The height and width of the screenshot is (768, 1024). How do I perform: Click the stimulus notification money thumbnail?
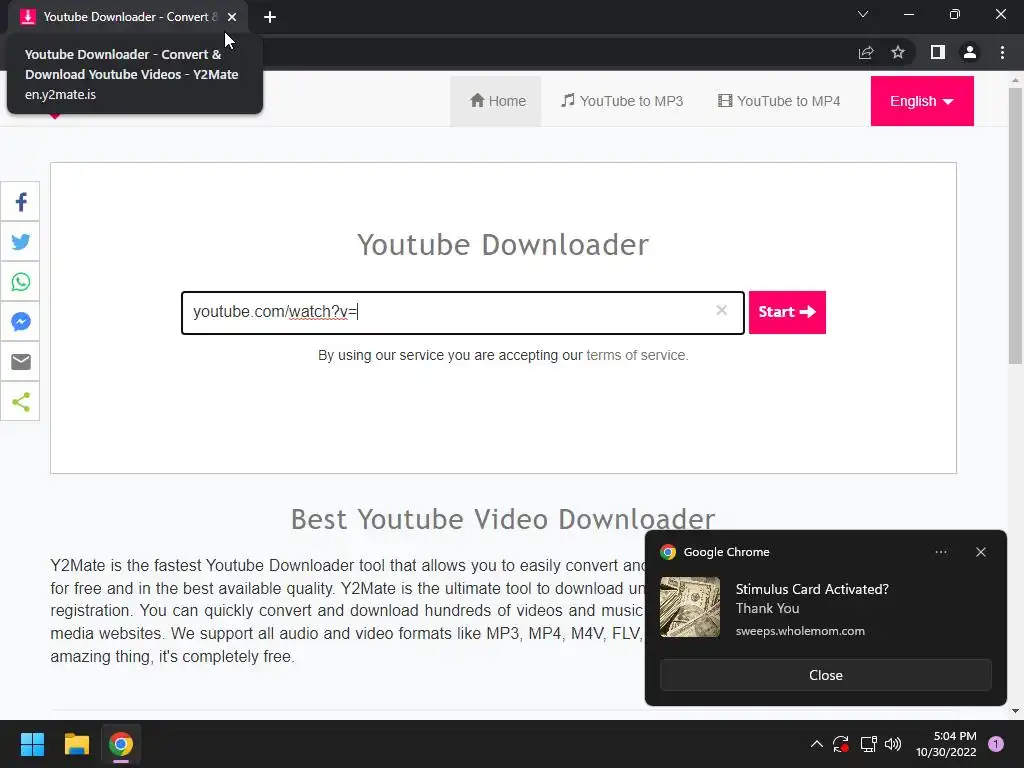pos(690,607)
